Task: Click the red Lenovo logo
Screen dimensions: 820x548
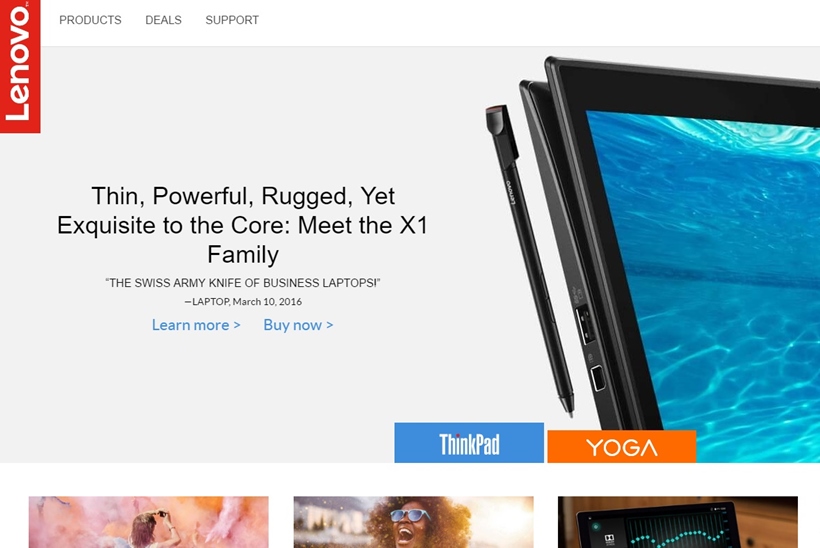Action: click(x=20, y=66)
